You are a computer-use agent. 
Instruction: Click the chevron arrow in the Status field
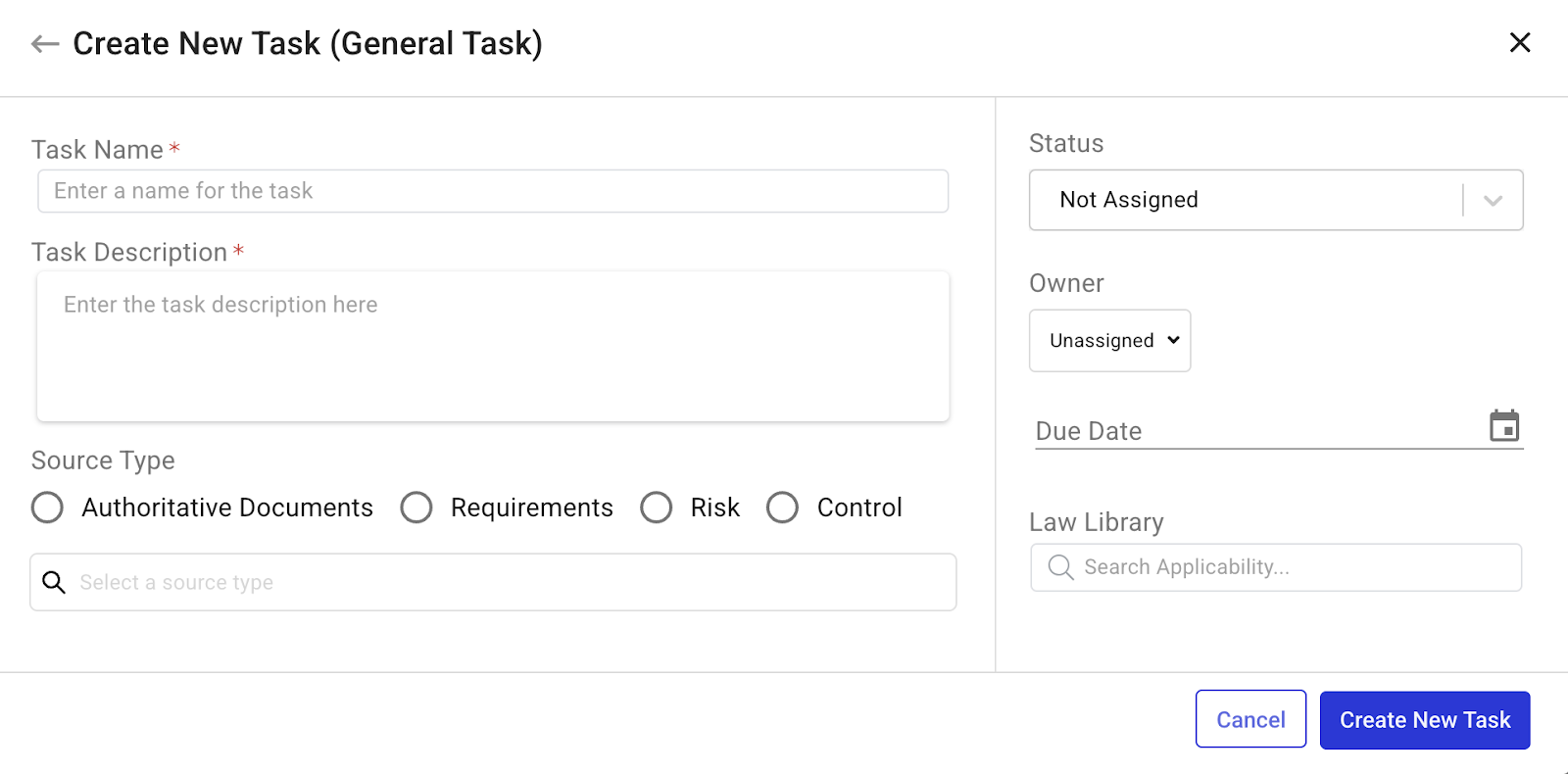[x=1493, y=200]
